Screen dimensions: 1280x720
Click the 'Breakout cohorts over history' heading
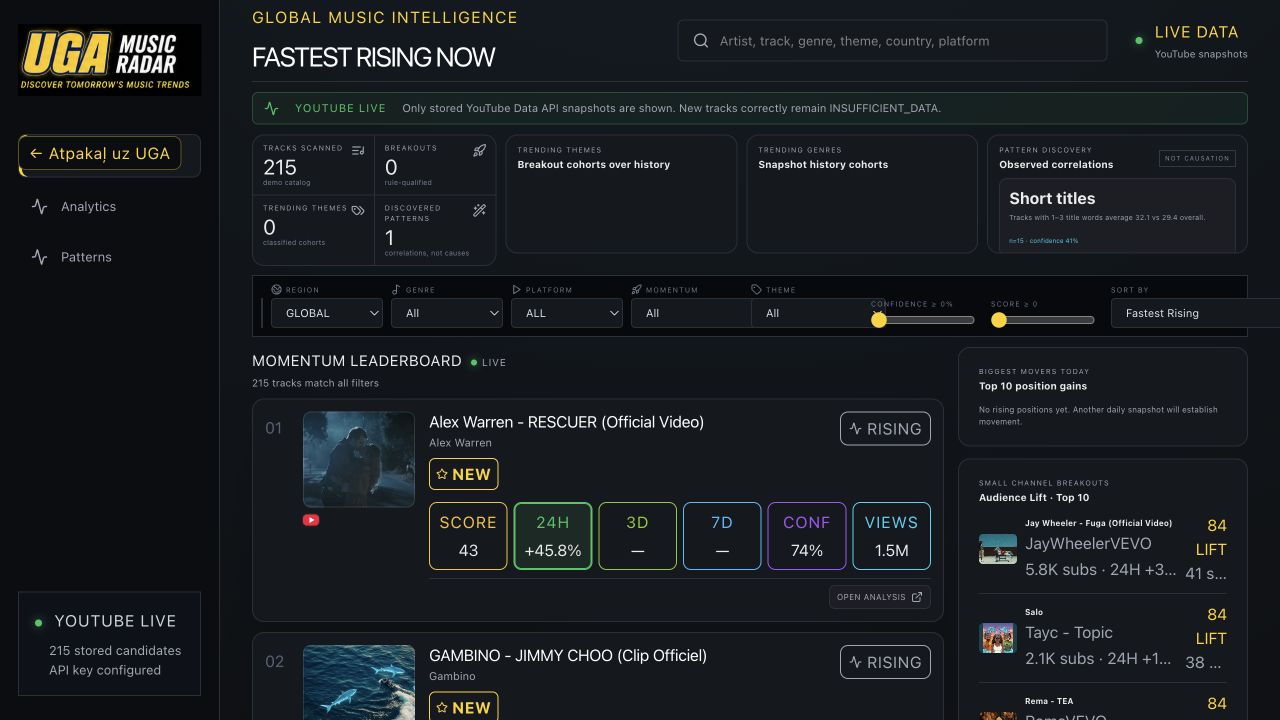594,164
